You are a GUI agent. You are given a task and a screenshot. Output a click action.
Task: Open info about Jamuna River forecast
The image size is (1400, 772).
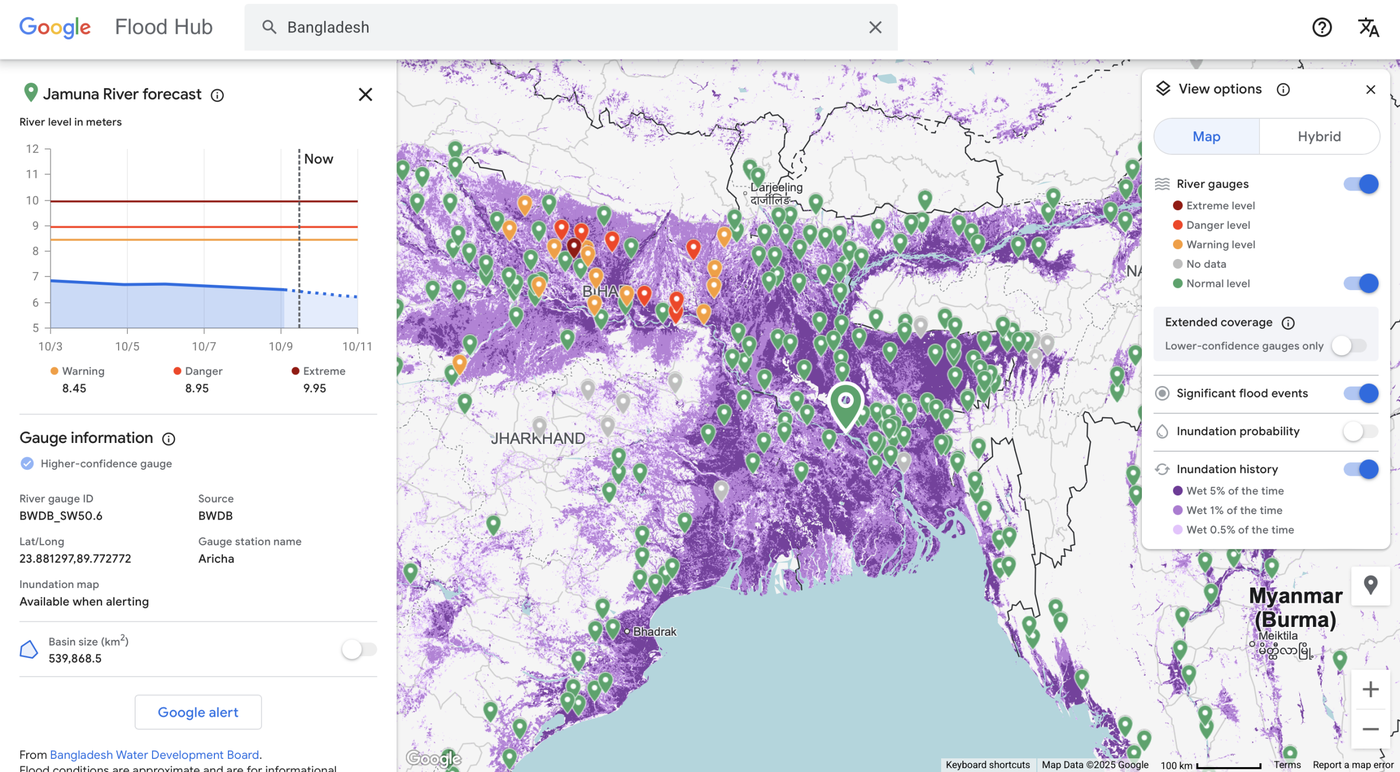click(217, 94)
